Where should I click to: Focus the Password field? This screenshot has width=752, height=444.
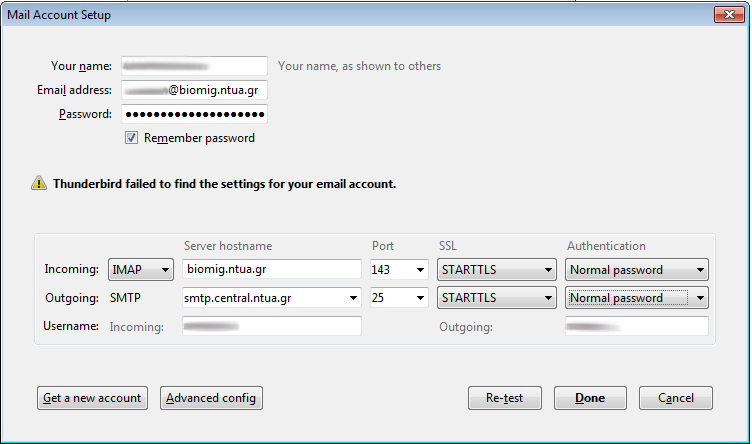(x=194, y=114)
